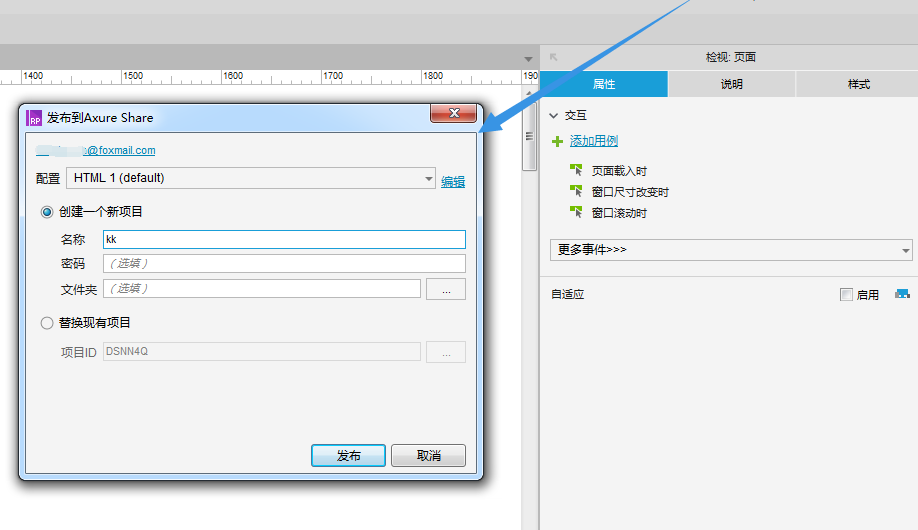Browse folders with 文件夹 ellipsis button
This screenshot has width=918, height=530.
coord(446,289)
